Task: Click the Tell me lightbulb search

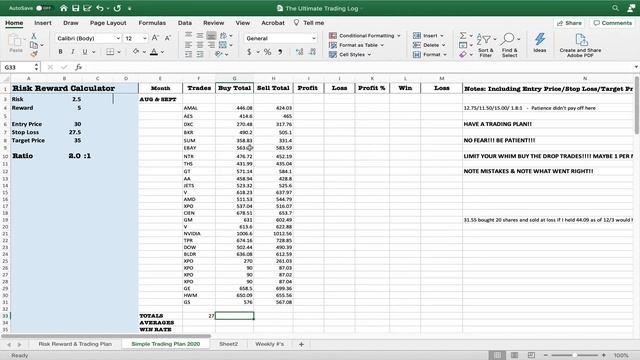Action: (x=309, y=23)
